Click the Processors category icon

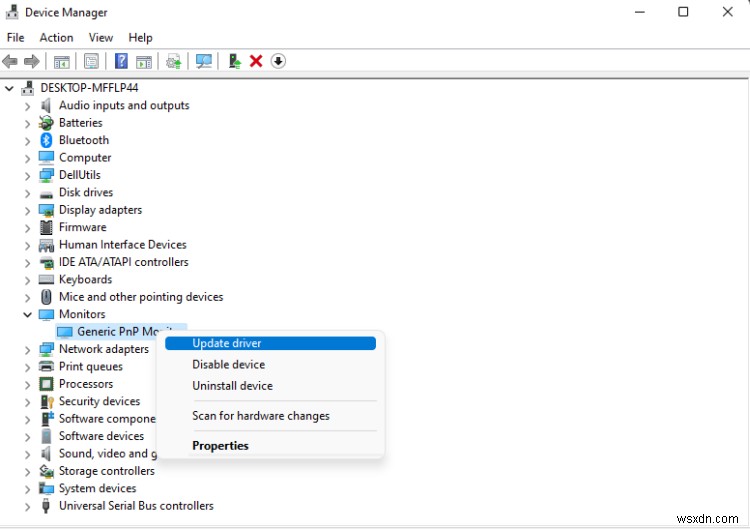(46, 384)
